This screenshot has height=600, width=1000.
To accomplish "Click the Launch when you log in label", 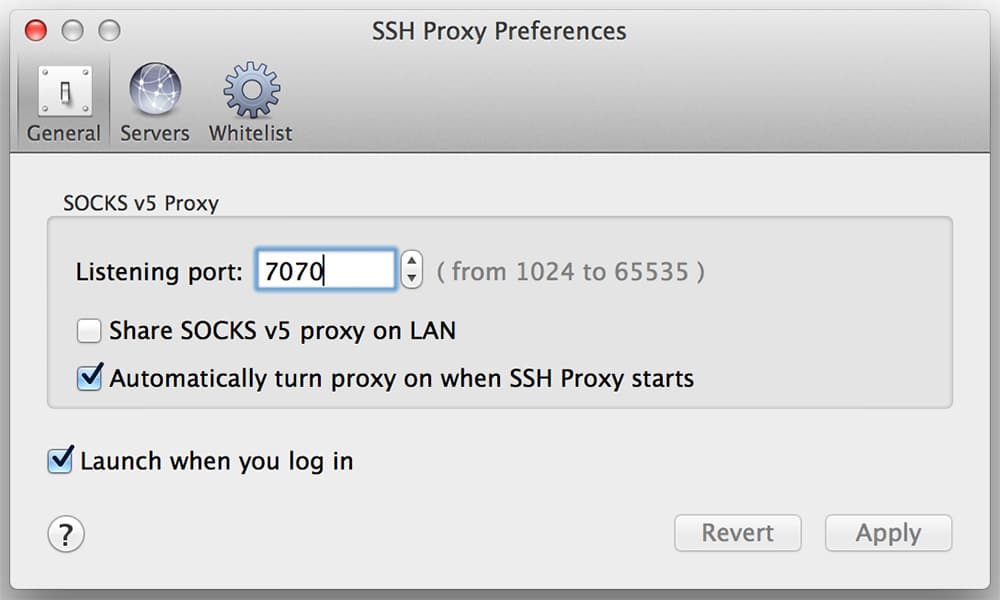I will 217,461.
